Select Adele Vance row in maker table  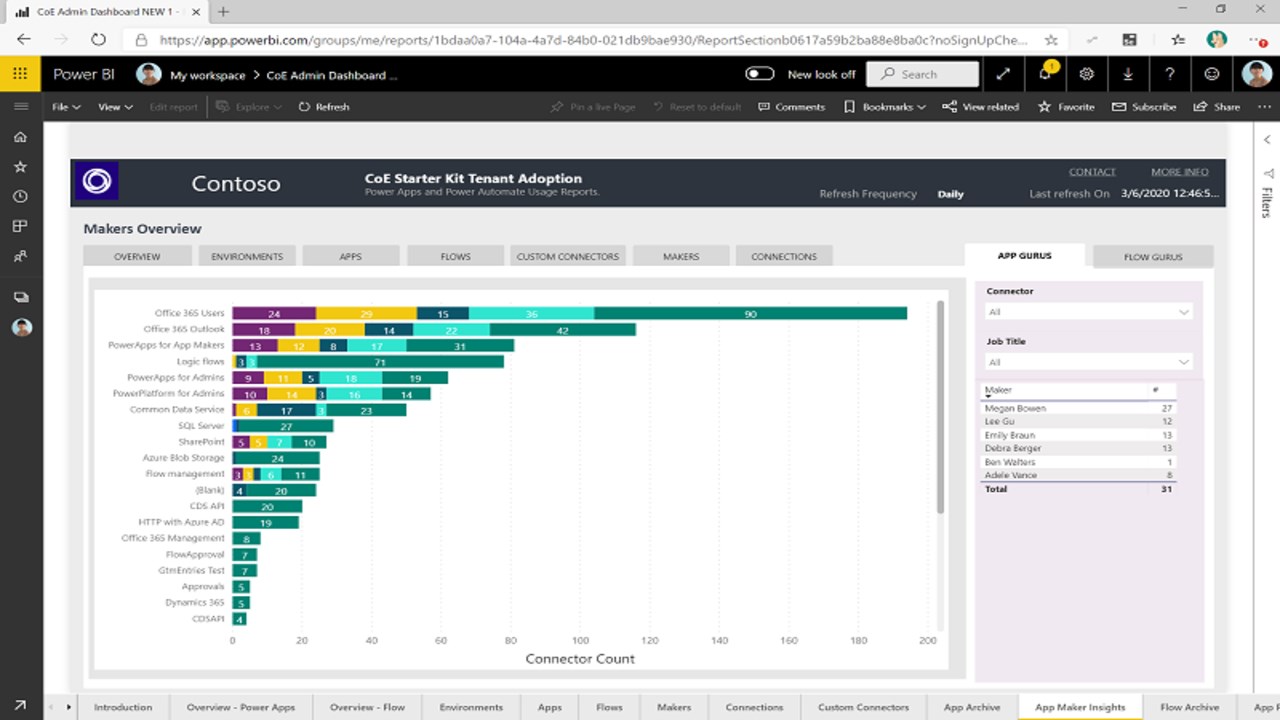coord(1079,475)
